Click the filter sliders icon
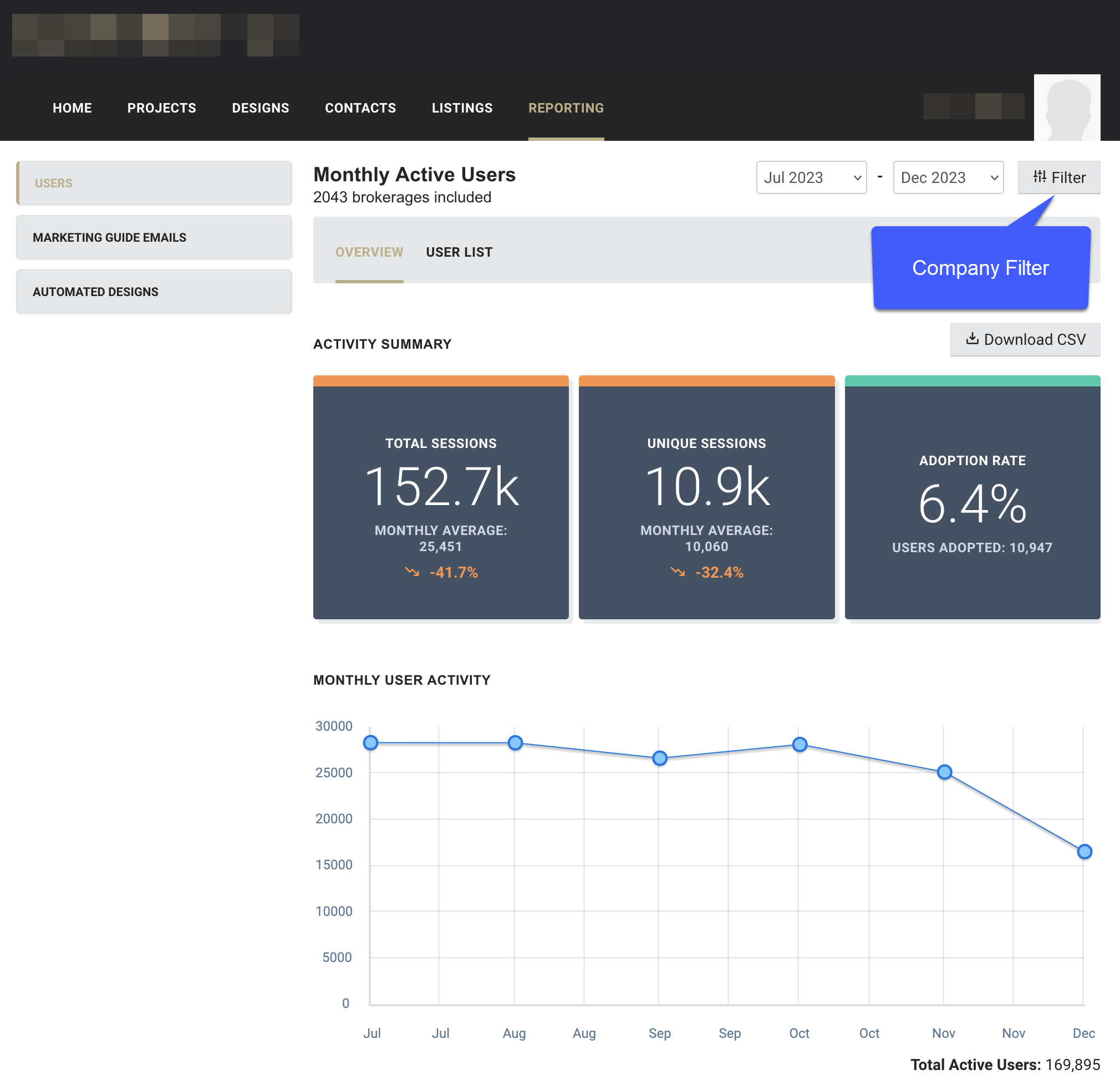This screenshot has height=1090, width=1120. [x=1039, y=177]
